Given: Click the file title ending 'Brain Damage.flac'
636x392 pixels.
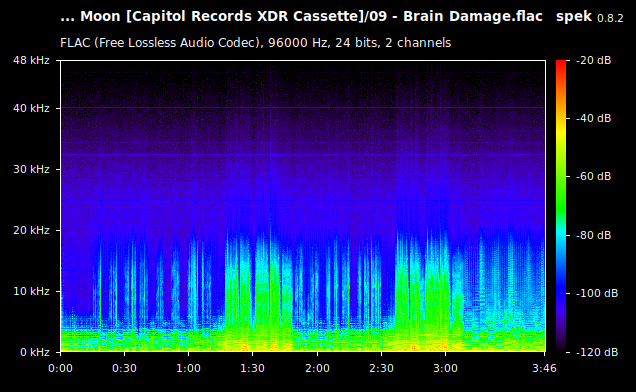Looking at the screenshot, I should [301, 16].
